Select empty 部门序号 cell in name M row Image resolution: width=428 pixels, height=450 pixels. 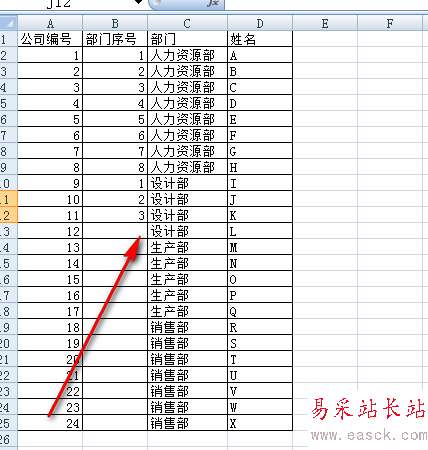click(115, 247)
